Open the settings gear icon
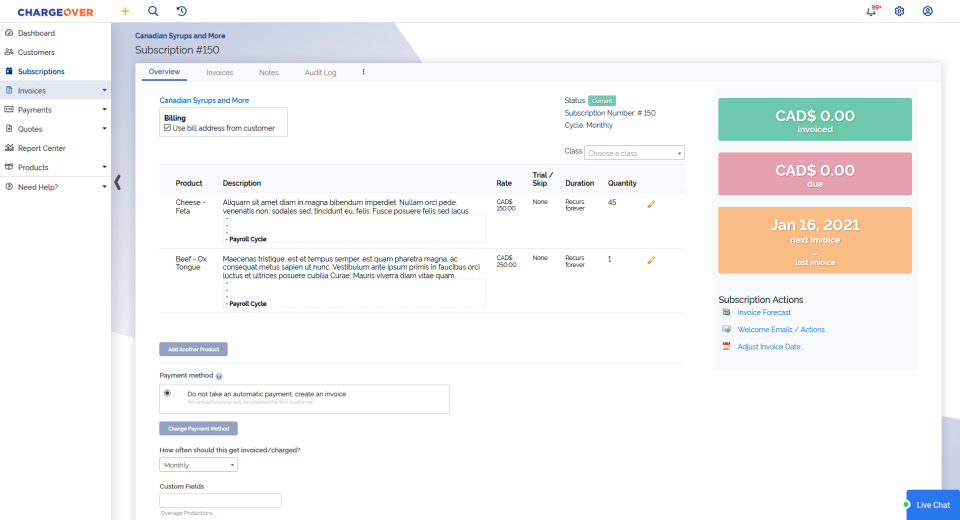This screenshot has height=520, width=960. 899,11
